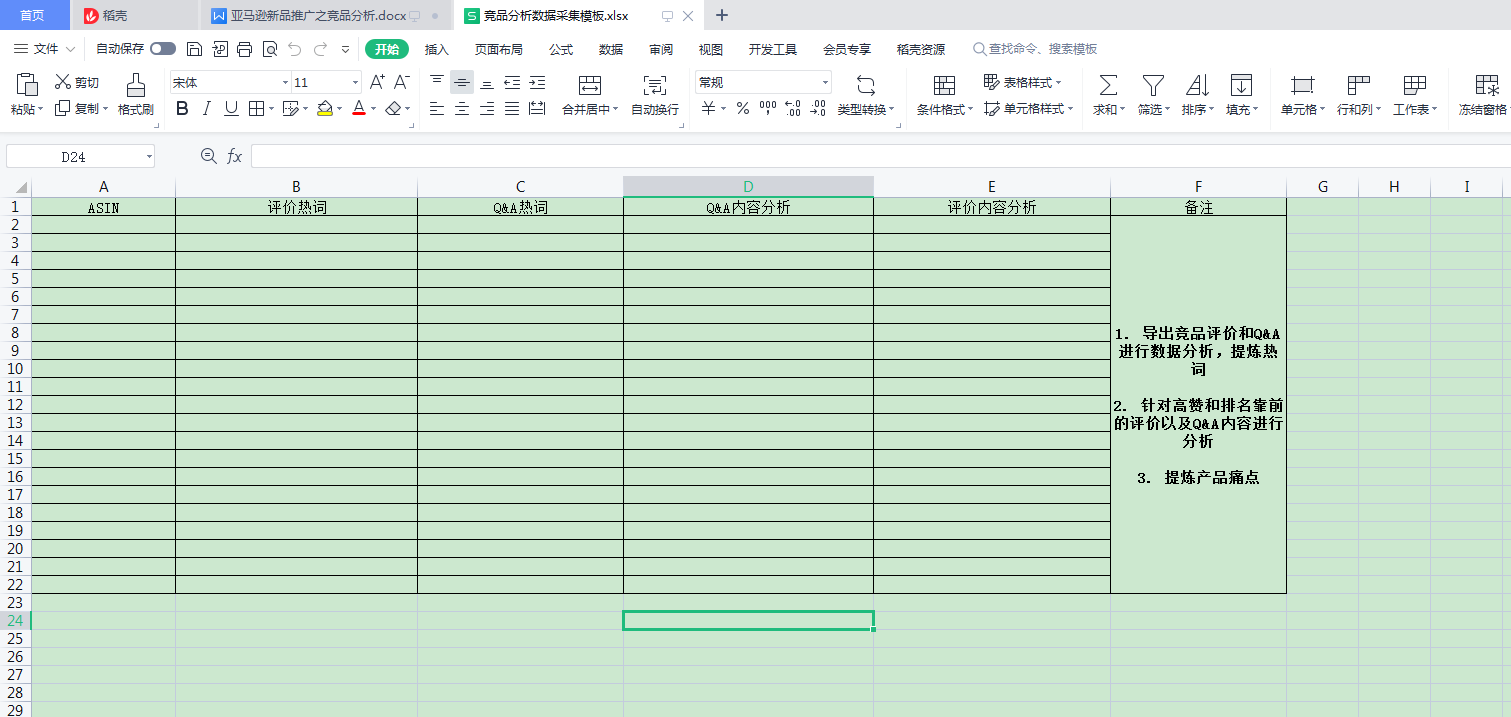Apply percent style with the % icon
The height and width of the screenshot is (717, 1511).
[x=742, y=110]
